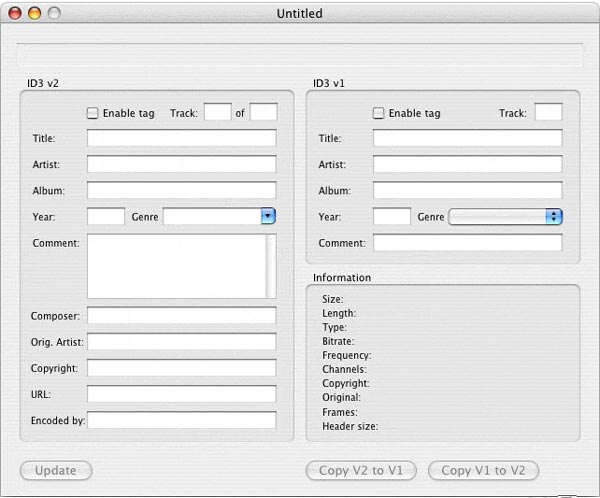Click the ID3 v2 Genre text field

tap(212, 217)
